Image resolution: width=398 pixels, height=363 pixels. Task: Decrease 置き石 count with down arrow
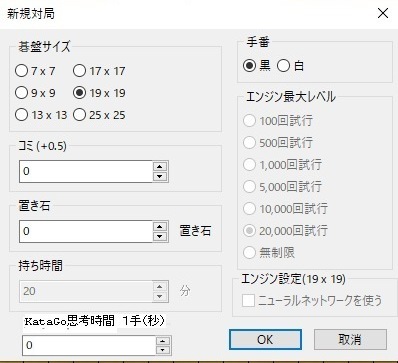coord(160,236)
